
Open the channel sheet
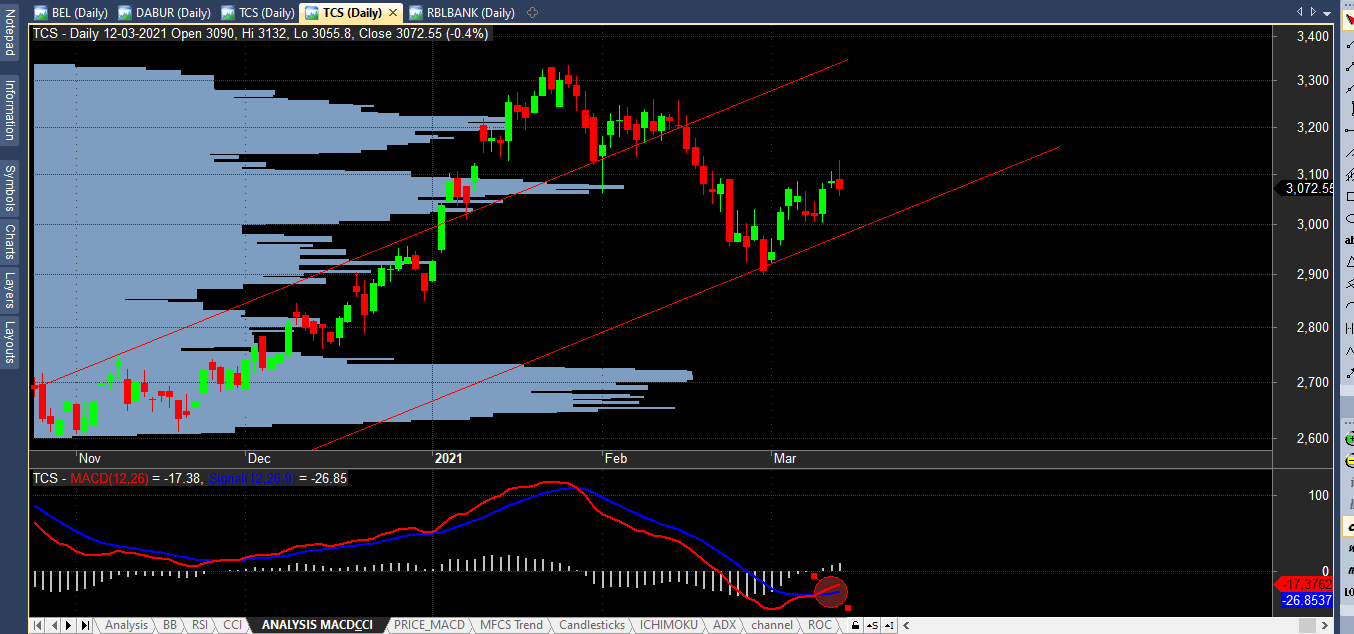[x=772, y=625]
